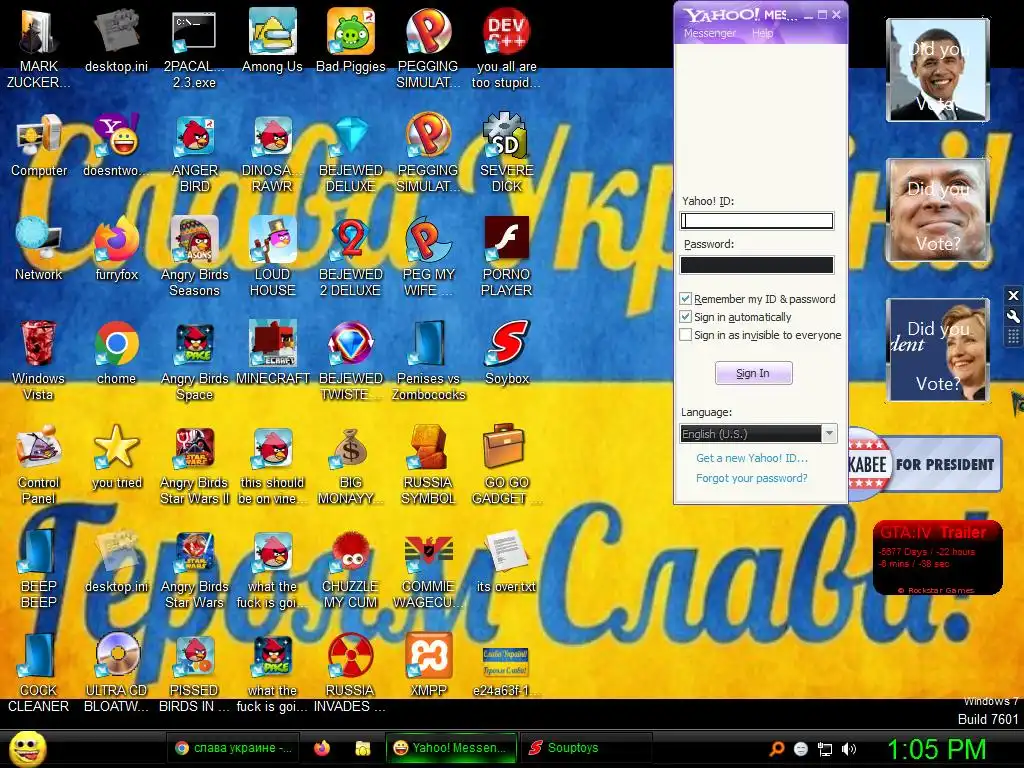Uncheck Remember my ID & password
Image resolution: width=1024 pixels, height=768 pixels.
click(x=686, y=299)
